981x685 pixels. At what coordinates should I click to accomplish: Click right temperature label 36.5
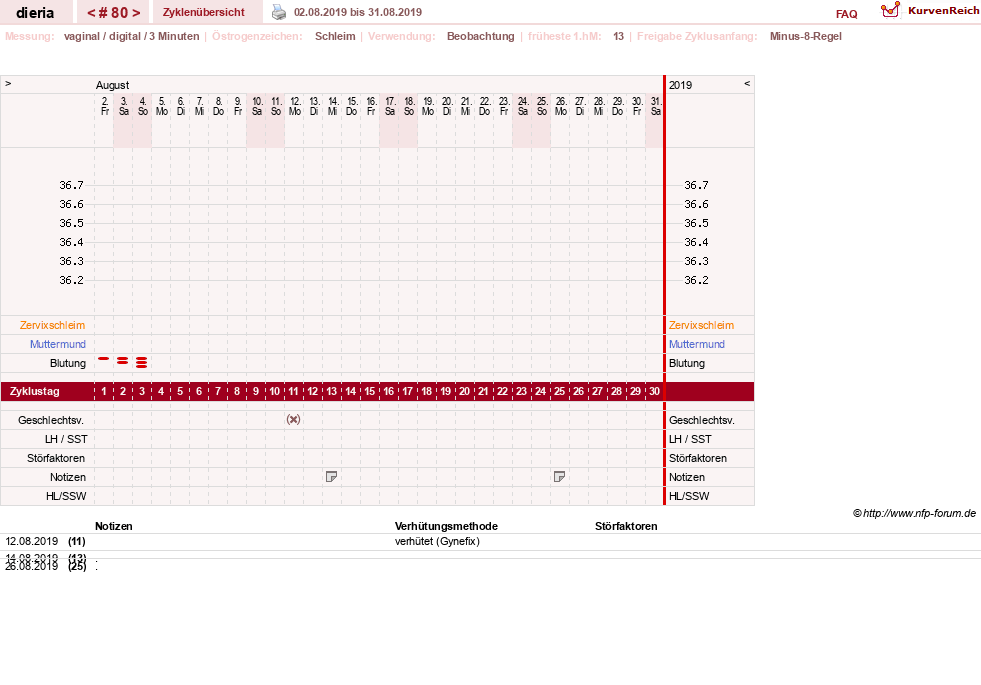(x=696, y=223)
